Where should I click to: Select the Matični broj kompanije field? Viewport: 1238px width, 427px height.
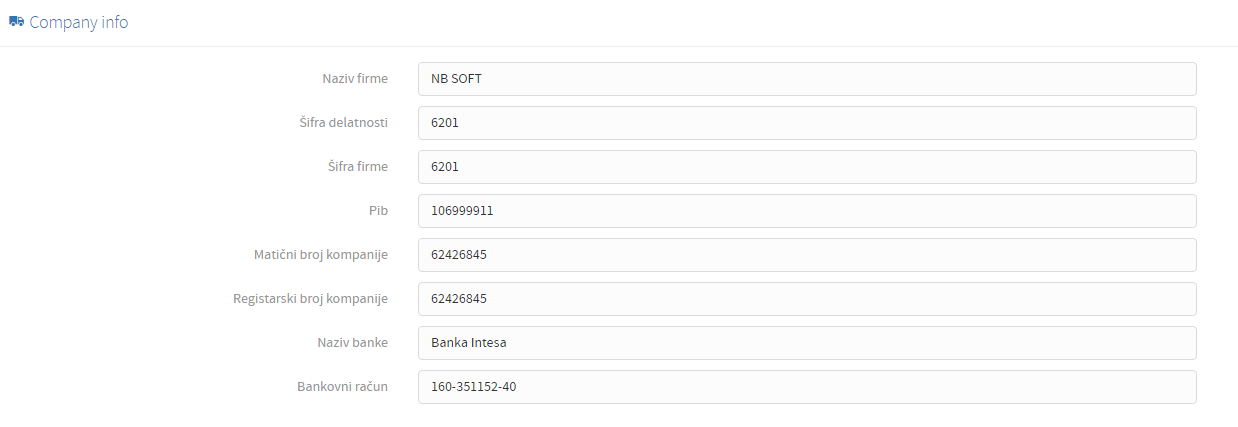tap(807, 255)
